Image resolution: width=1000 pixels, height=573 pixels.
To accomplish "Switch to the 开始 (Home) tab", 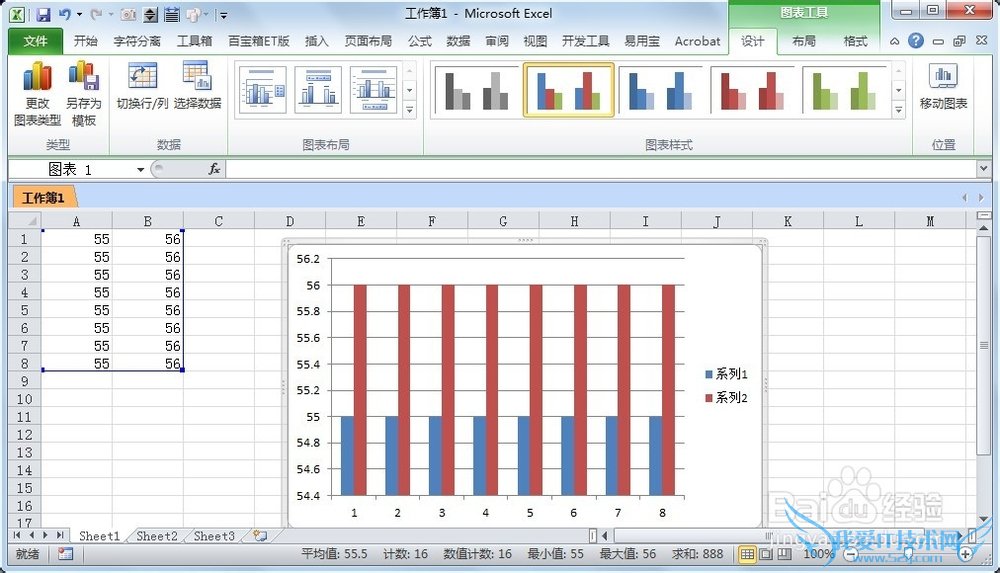I will (85, 41).
